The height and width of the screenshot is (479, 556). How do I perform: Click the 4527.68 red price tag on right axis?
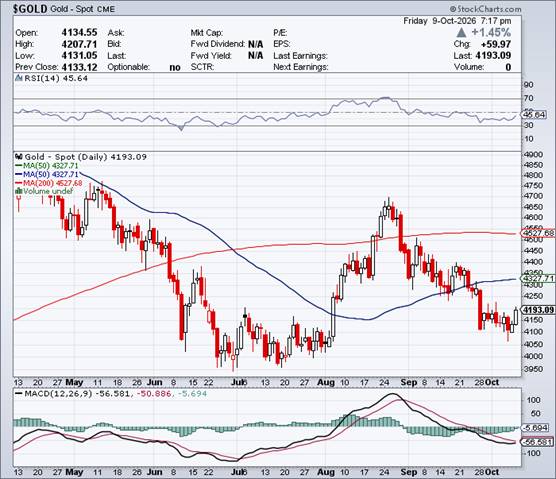tap(538, 233)
